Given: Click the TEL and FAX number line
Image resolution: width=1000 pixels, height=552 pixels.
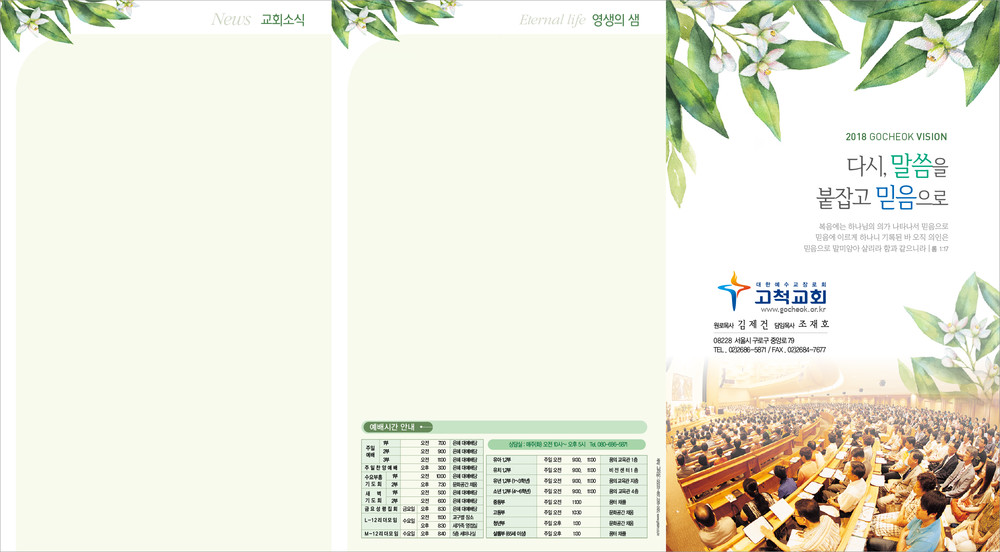Looking at the screenshot, I should coord(769,350).
